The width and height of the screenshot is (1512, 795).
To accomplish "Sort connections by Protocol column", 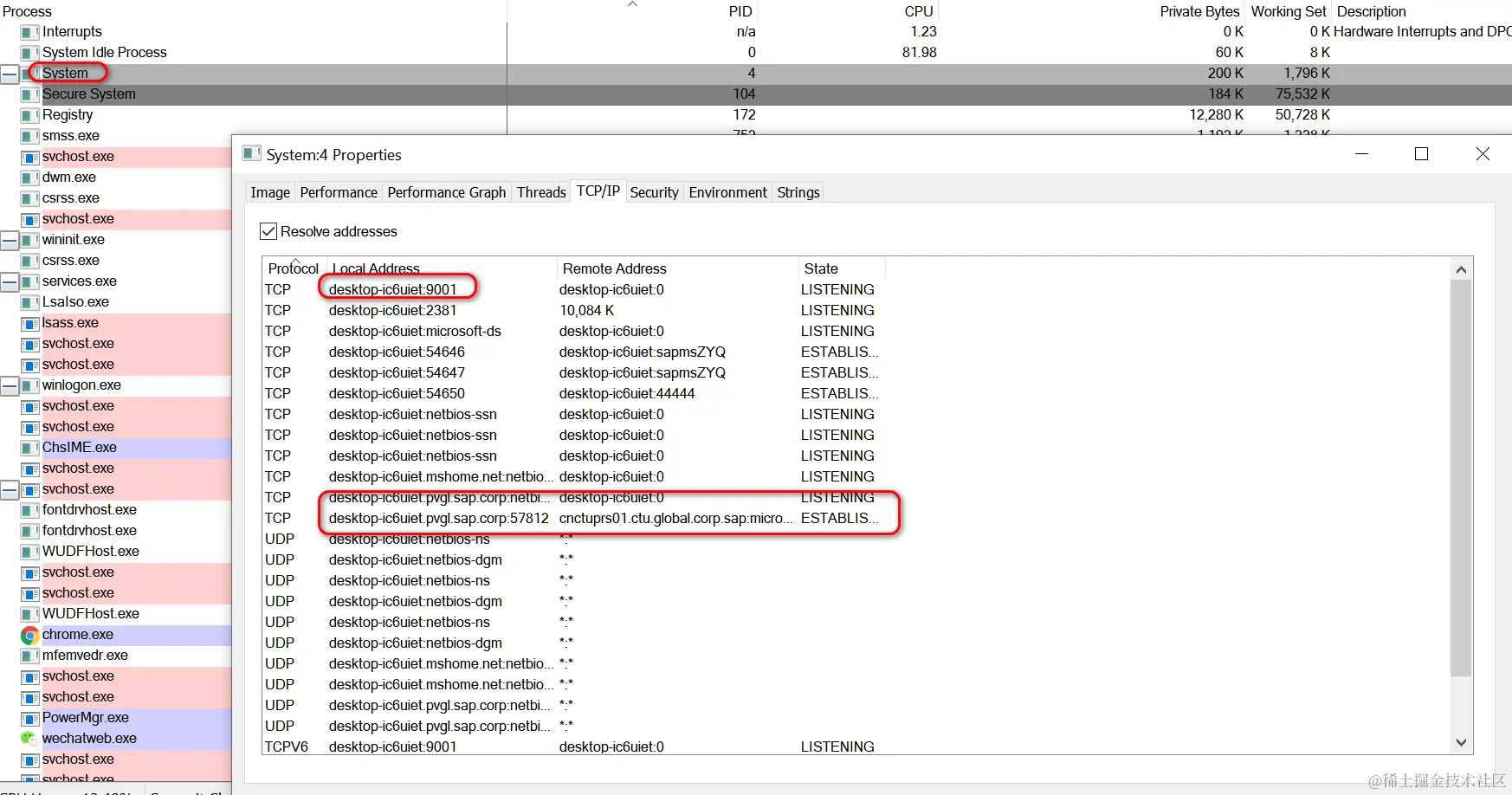I will click(x=294, y=268).
